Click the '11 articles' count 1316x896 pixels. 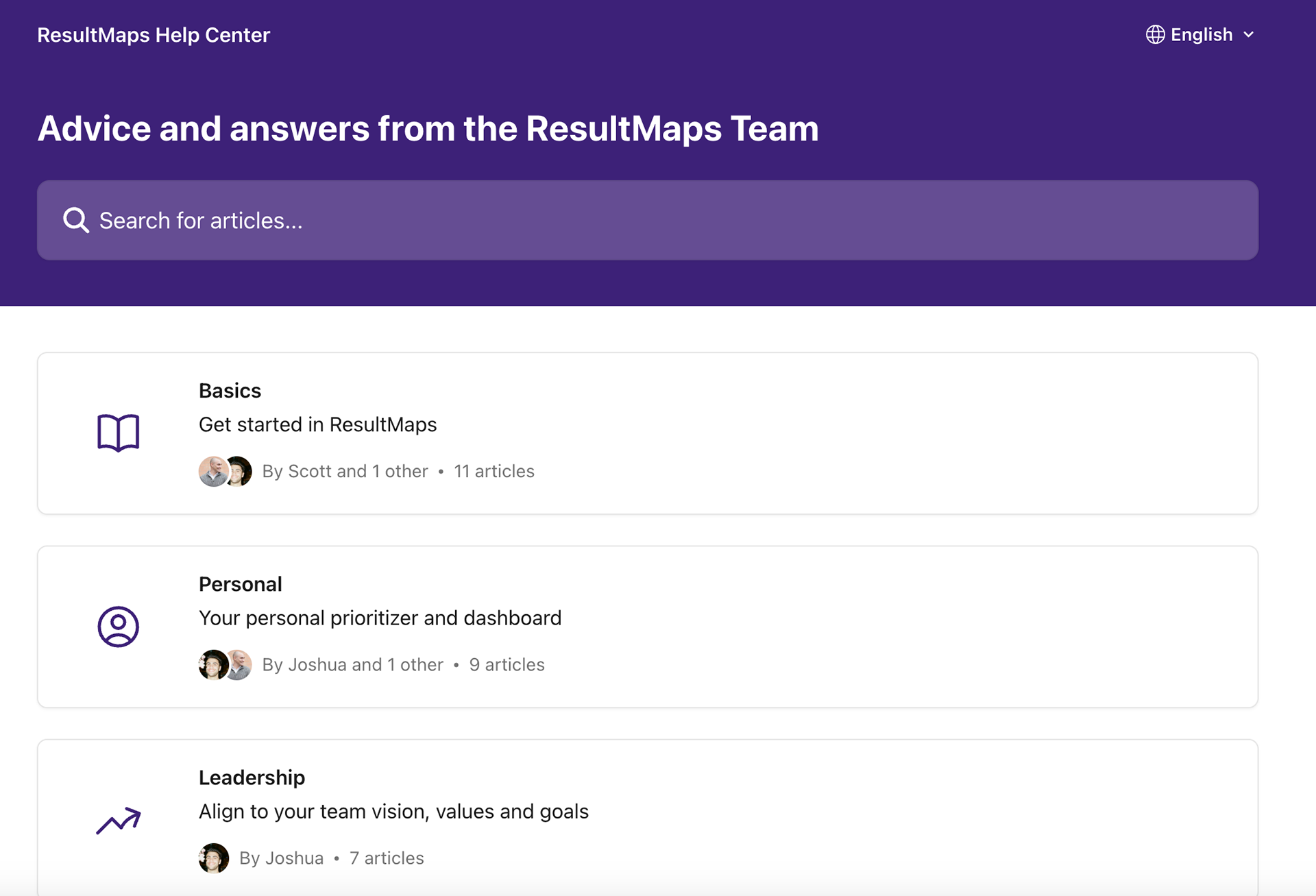(x=494, y=472)
